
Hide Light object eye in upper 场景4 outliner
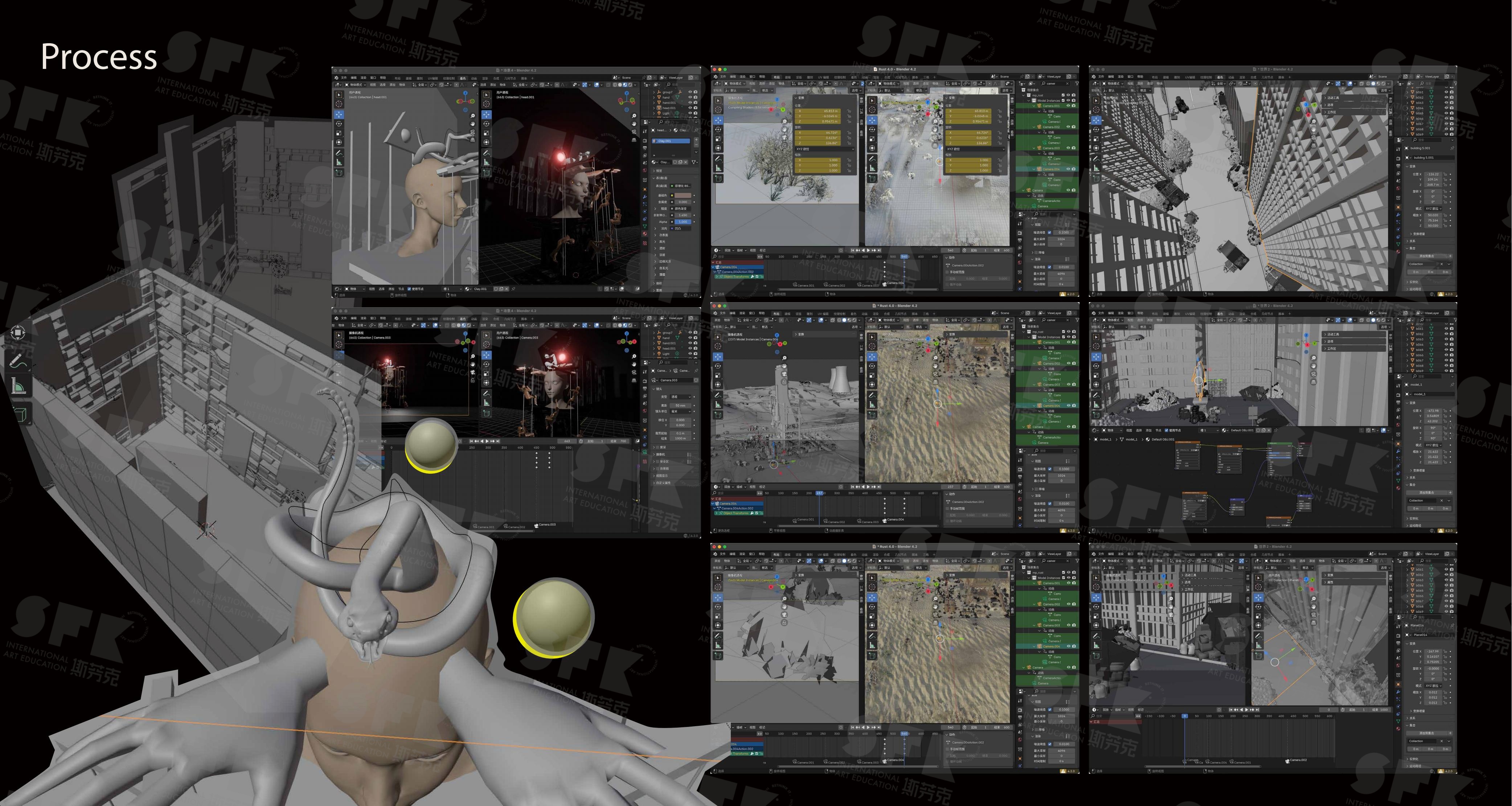click(x=690, y=113)
